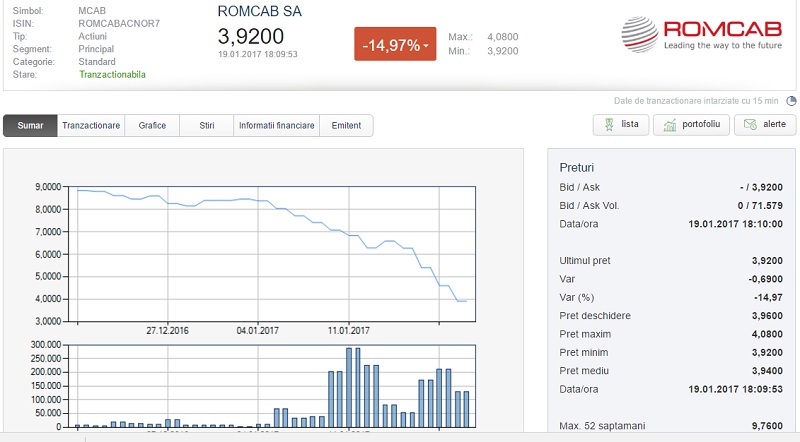The height and width of the screenshot is (442, 800).
Task: Open the Stiri tab
Action: click(x=207, y=126)
